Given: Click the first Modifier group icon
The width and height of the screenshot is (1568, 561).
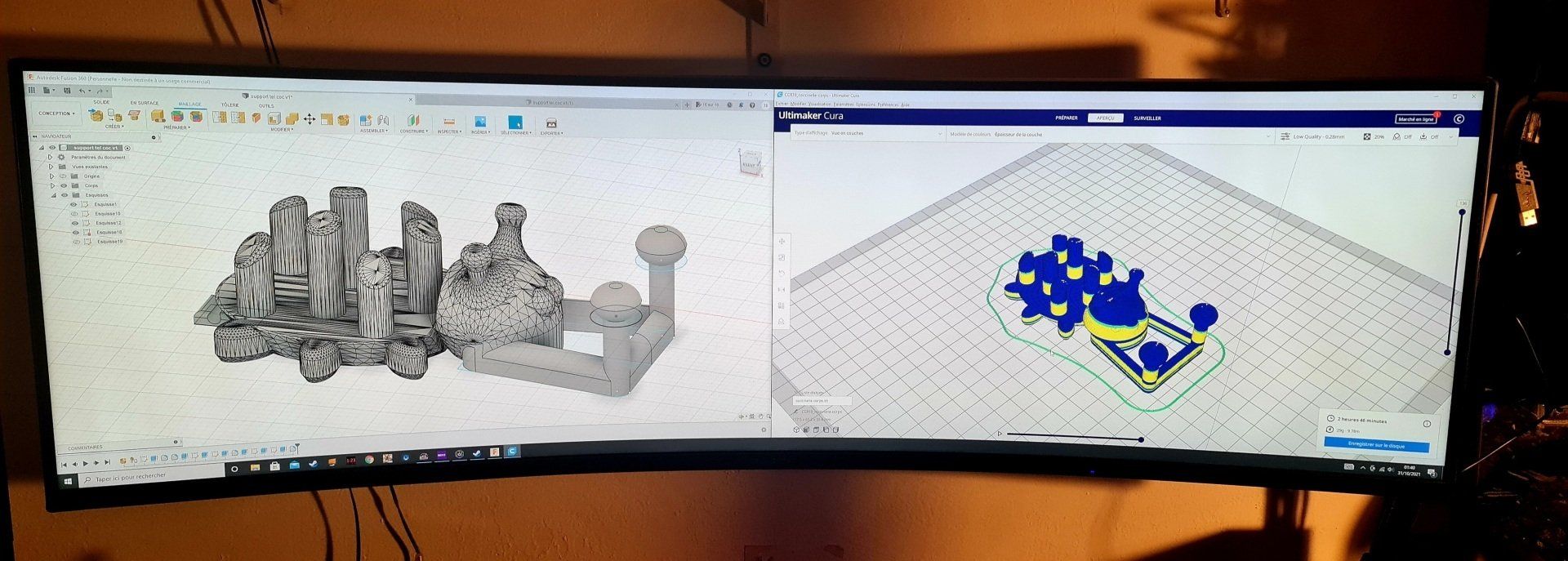Looking at the screenshot, I should click(x=219, y=118).
